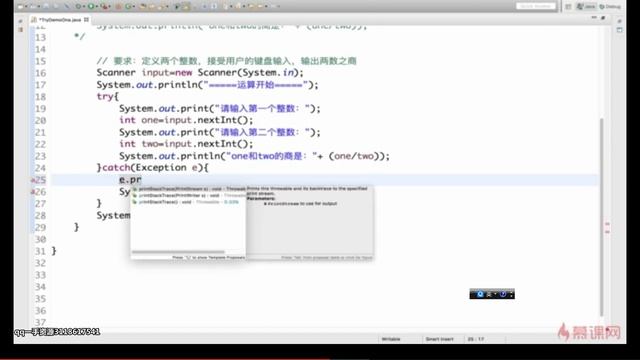Click the first icon on input method bar

[480, 294]
